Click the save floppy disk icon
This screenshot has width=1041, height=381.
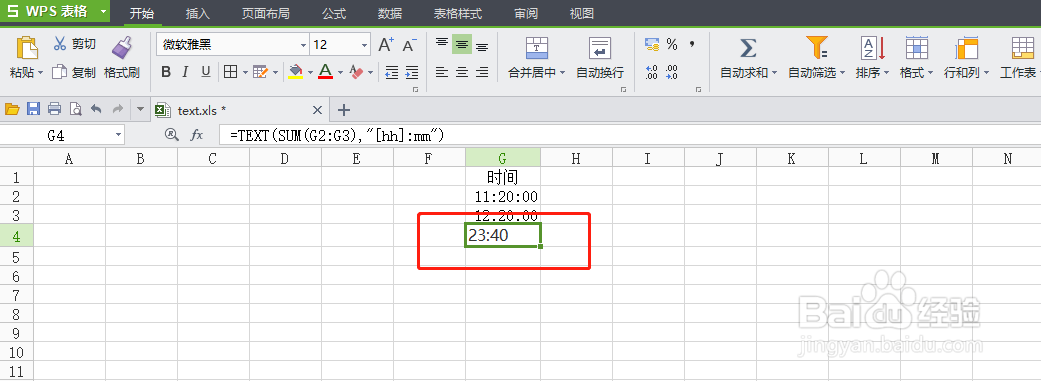[x=33, y=109]
